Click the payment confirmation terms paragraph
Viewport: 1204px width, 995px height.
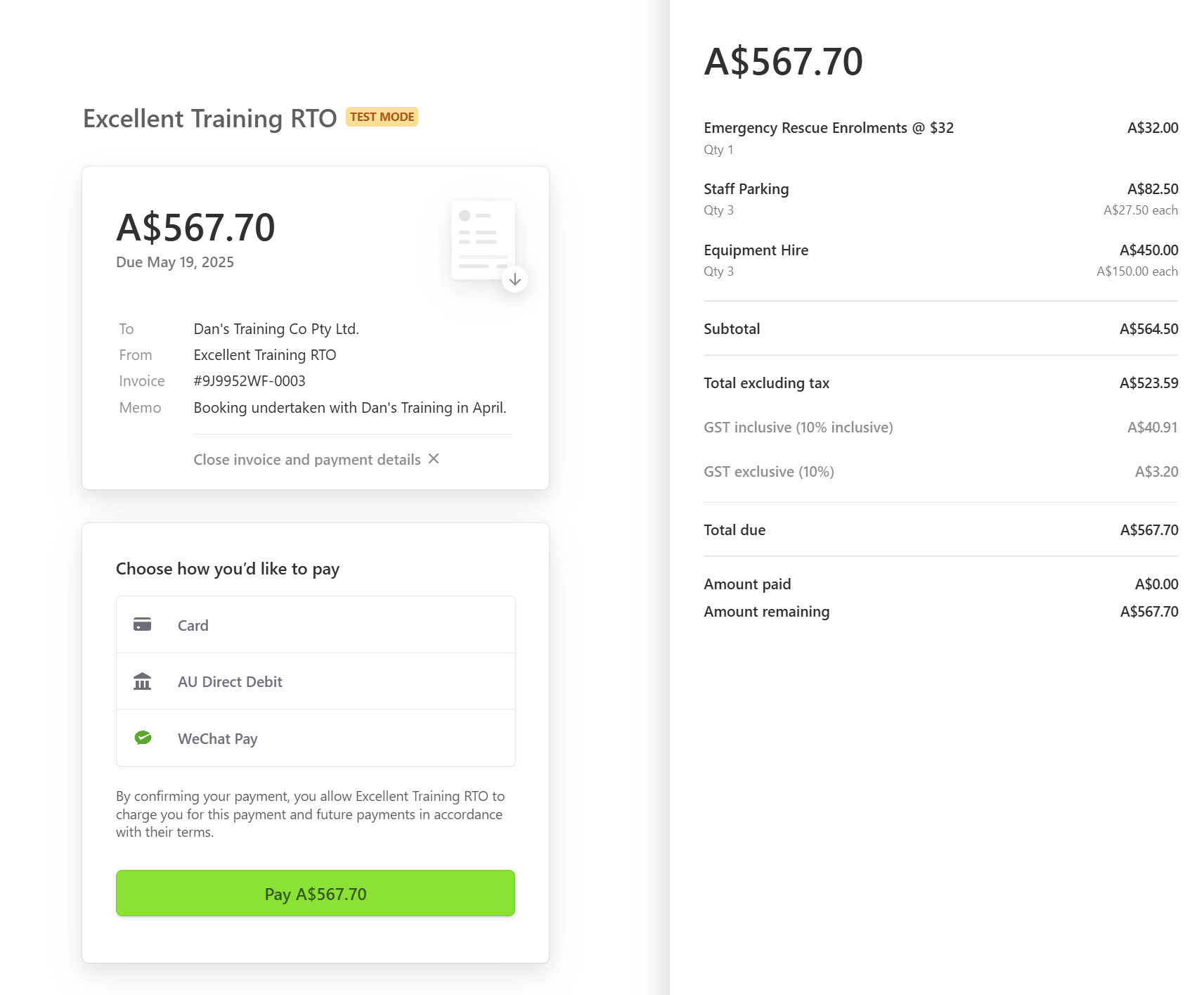[x=310, y=814]
